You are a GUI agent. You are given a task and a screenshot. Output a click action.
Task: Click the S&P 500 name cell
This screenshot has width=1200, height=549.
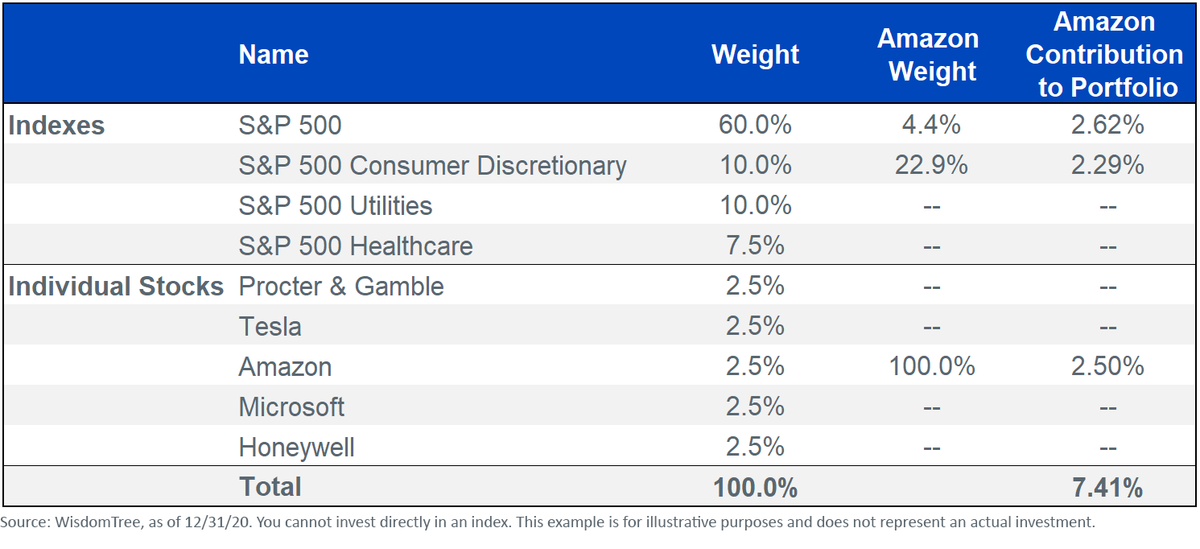[290, 125]
